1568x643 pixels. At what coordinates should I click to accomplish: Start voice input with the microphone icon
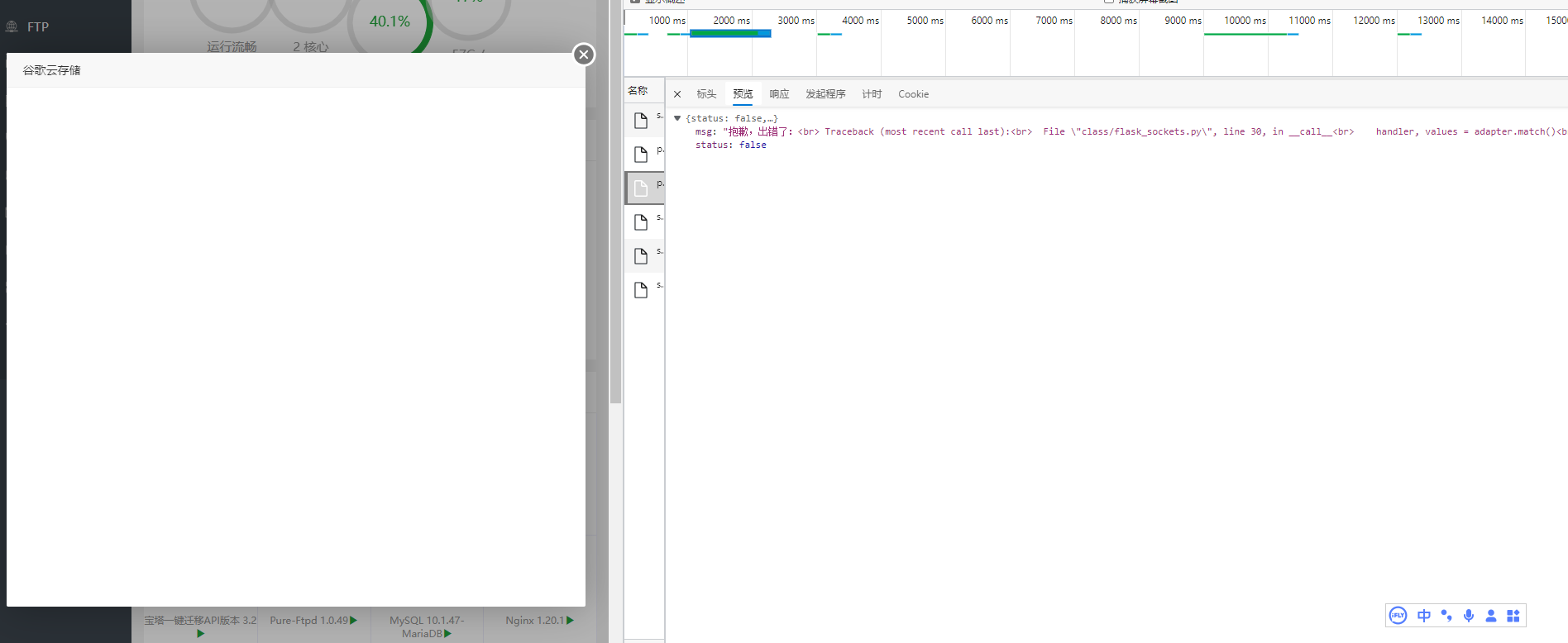(1469, 616)
